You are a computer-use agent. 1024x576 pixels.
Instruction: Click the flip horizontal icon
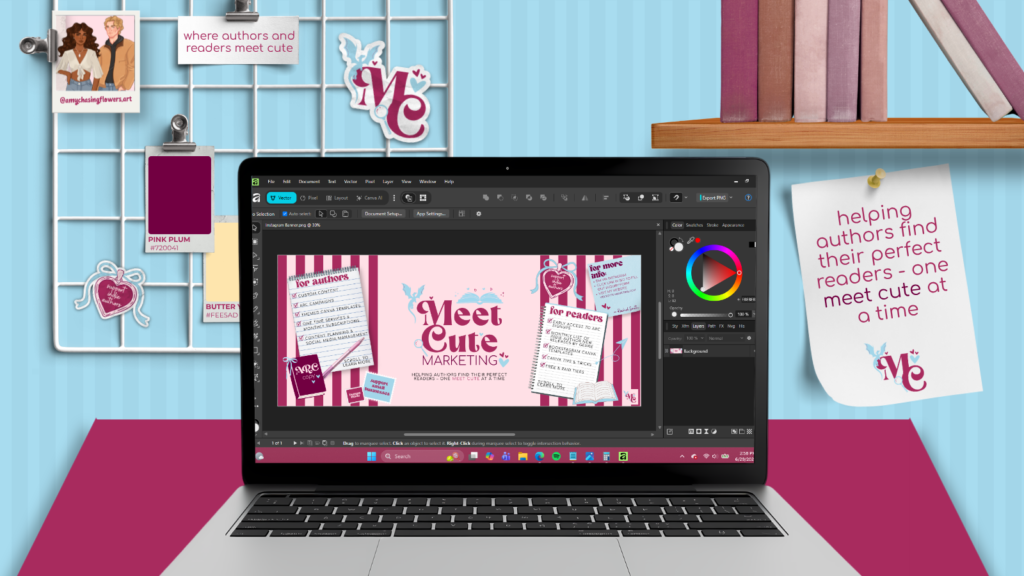pyautogui.click(x=584, y=198)
